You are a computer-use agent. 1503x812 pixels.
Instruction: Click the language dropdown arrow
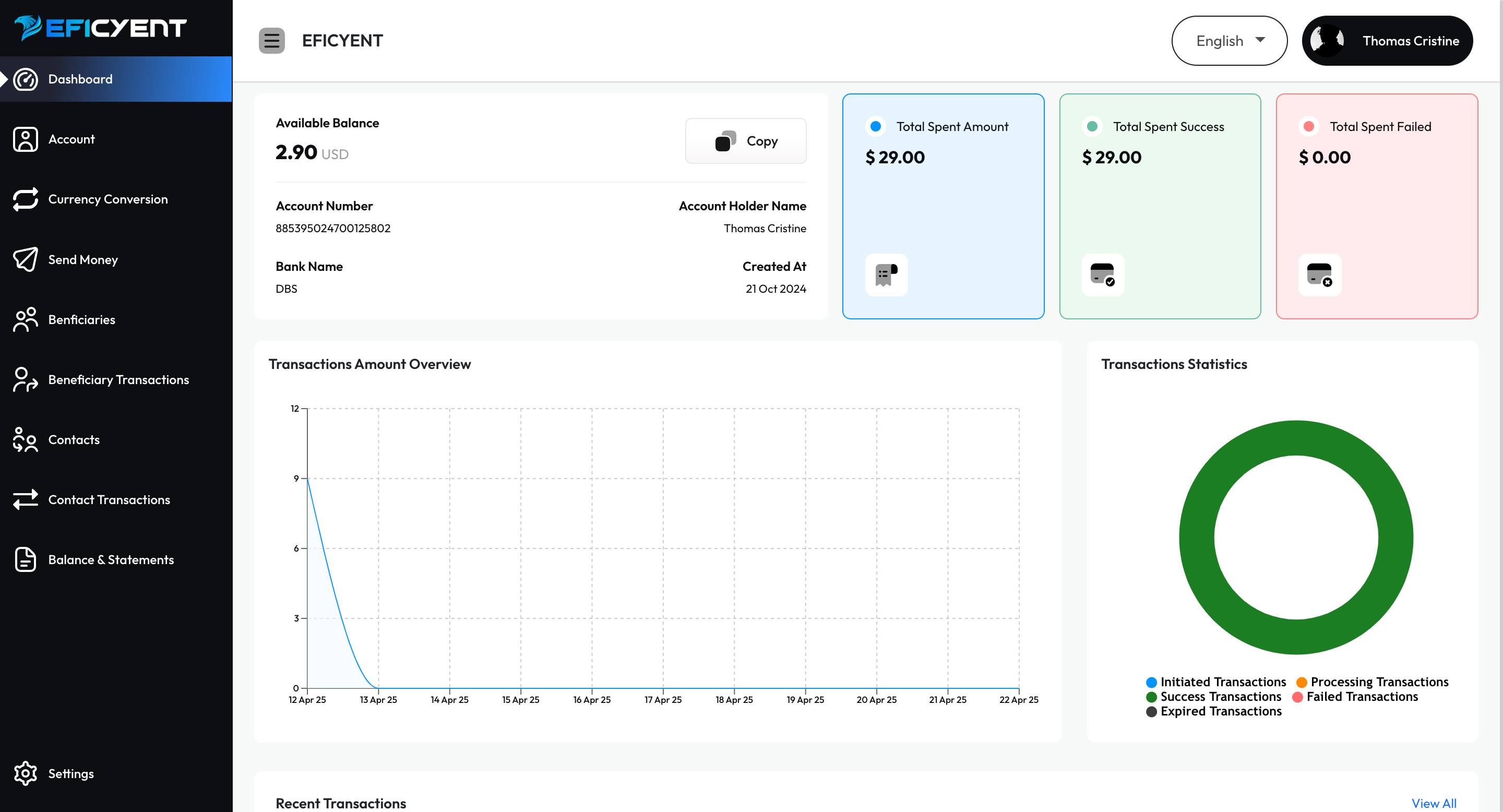click(x=1260, y=40)
